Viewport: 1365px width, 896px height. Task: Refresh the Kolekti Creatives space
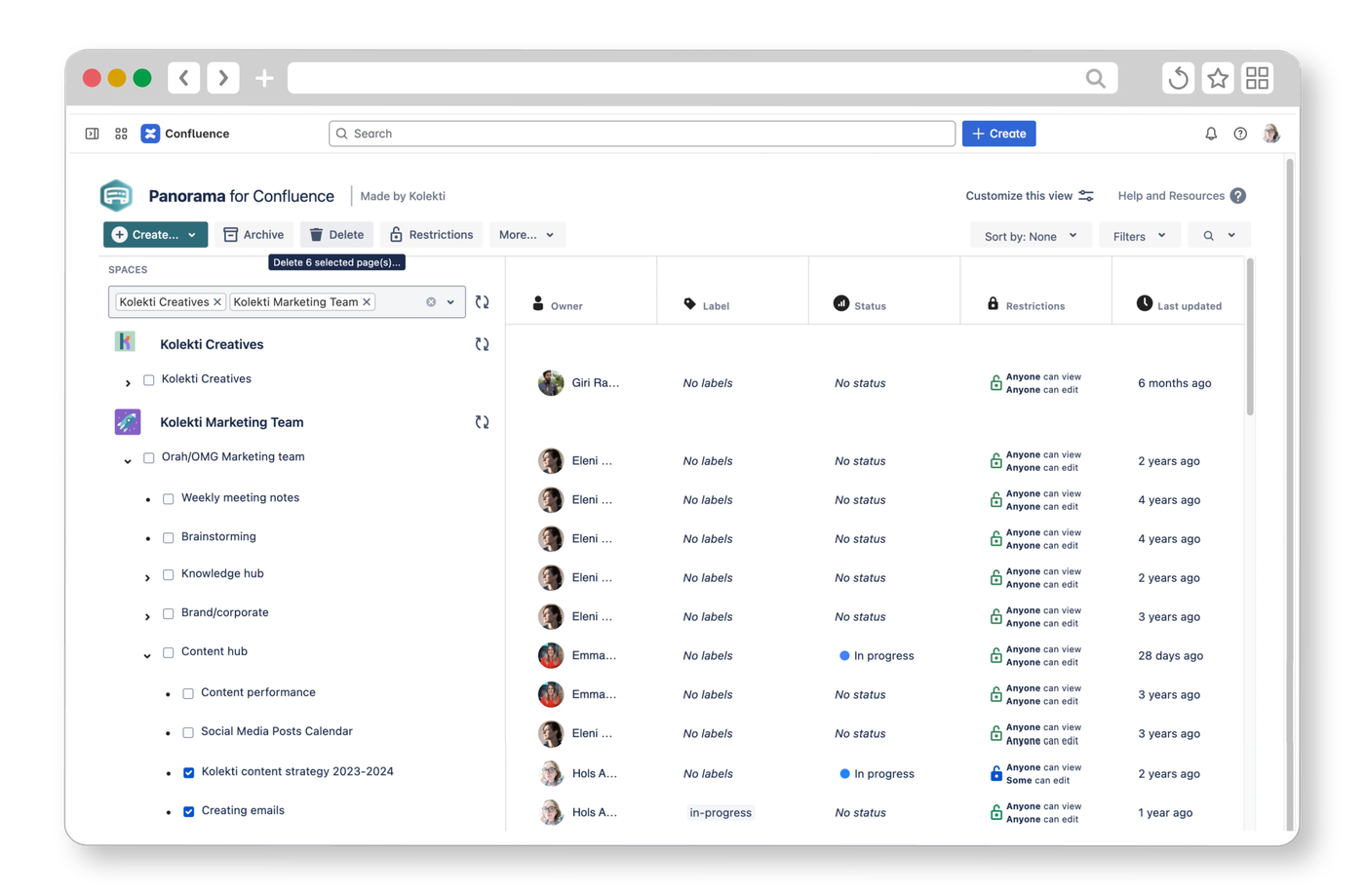click(482, 344)
